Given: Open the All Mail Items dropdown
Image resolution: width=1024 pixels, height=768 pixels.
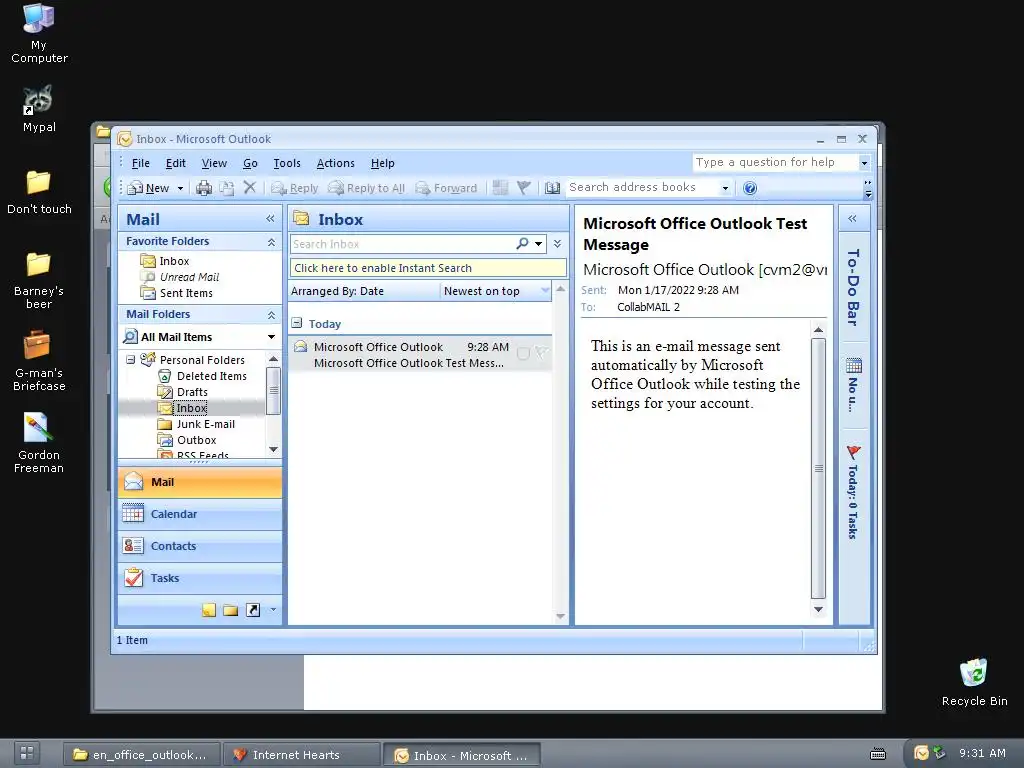Looking at the screenshot, I should tap(271, 337).
